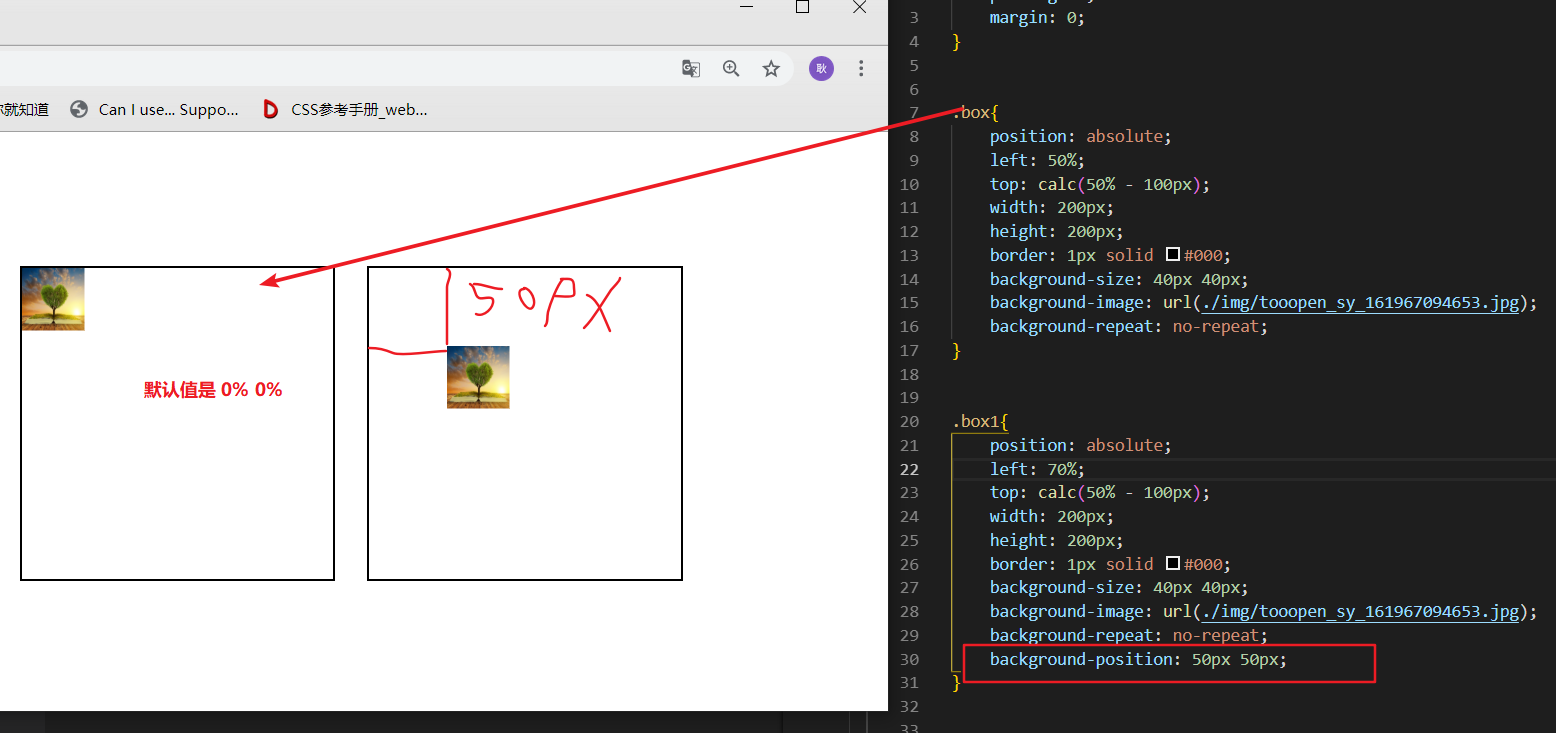This screenshot has height=733, width=1556.
Task: Open the "Can I use... Suppo..." bookmark
Action: coord(155,110)
